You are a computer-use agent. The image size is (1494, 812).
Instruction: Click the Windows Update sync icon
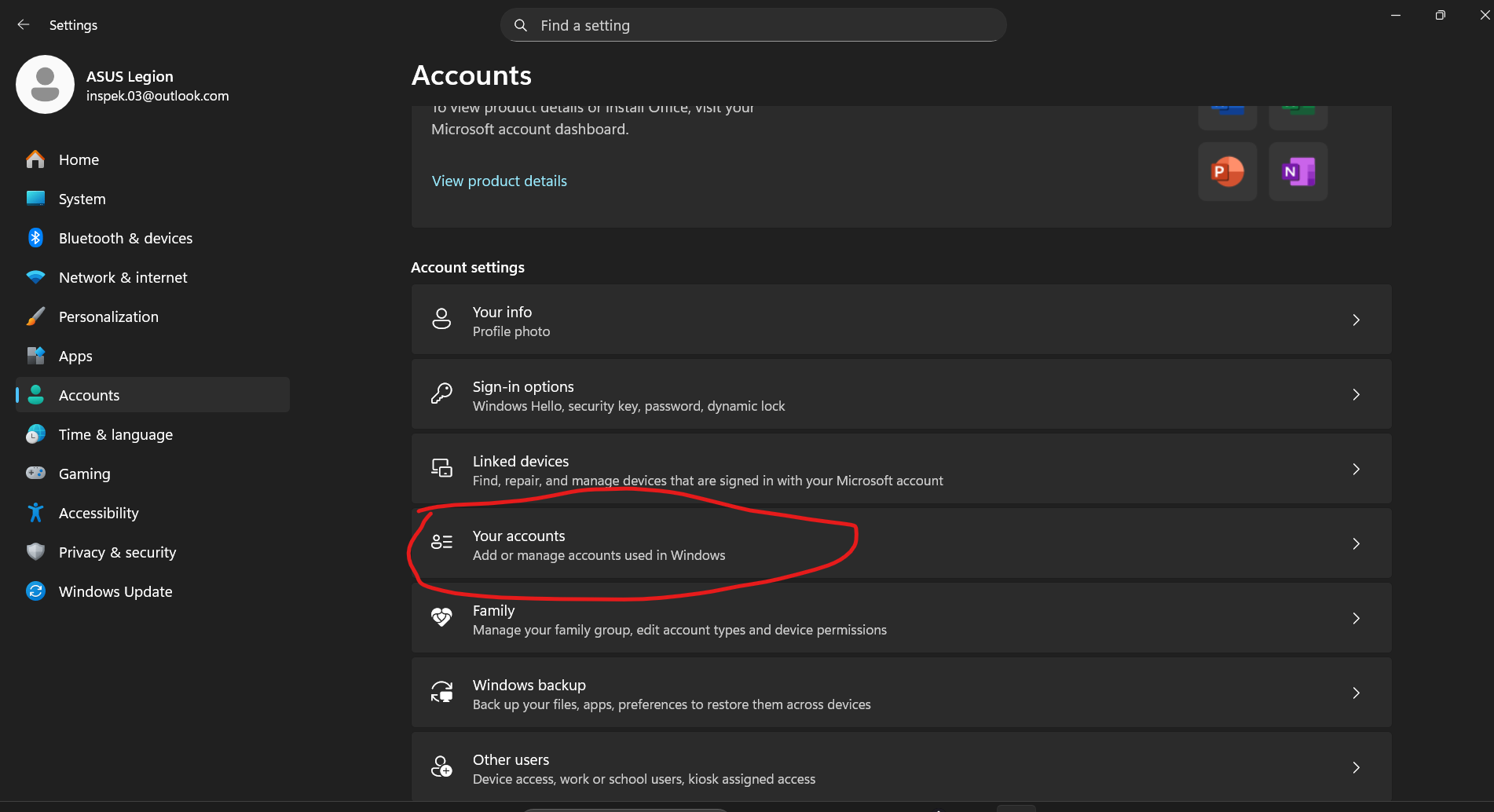[x=35, y=591]
